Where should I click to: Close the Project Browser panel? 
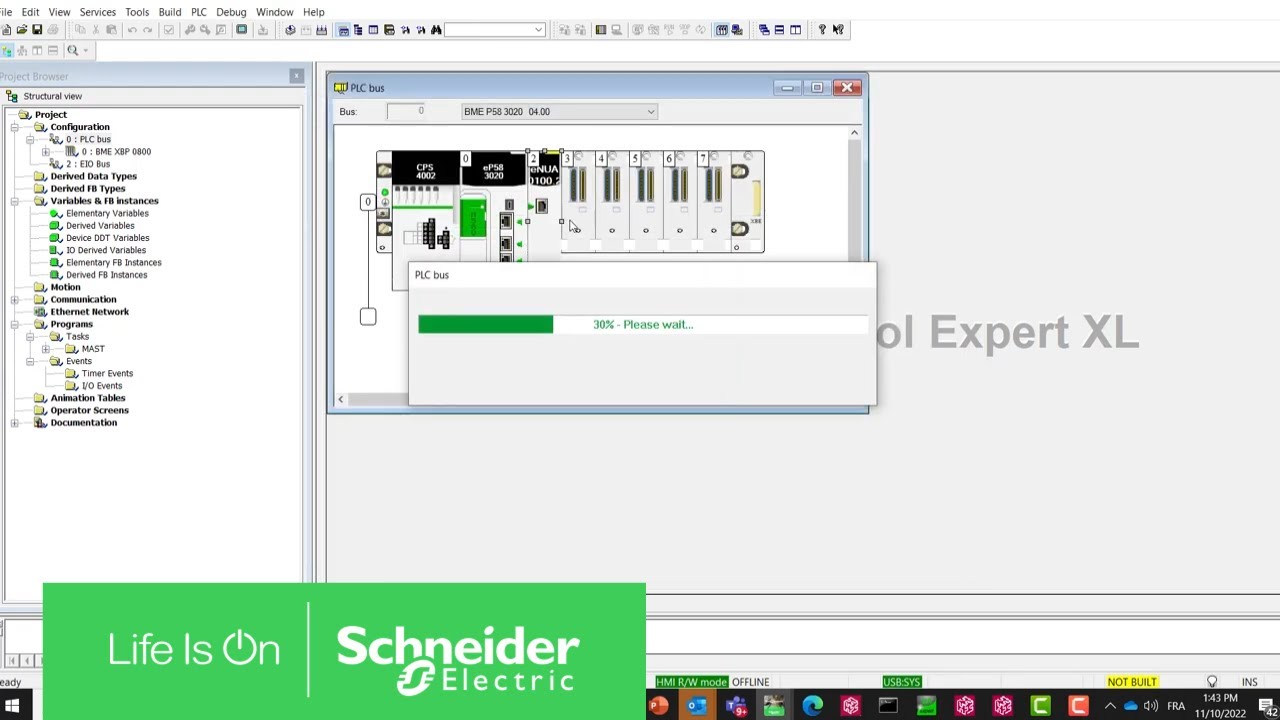pos(296,76)
